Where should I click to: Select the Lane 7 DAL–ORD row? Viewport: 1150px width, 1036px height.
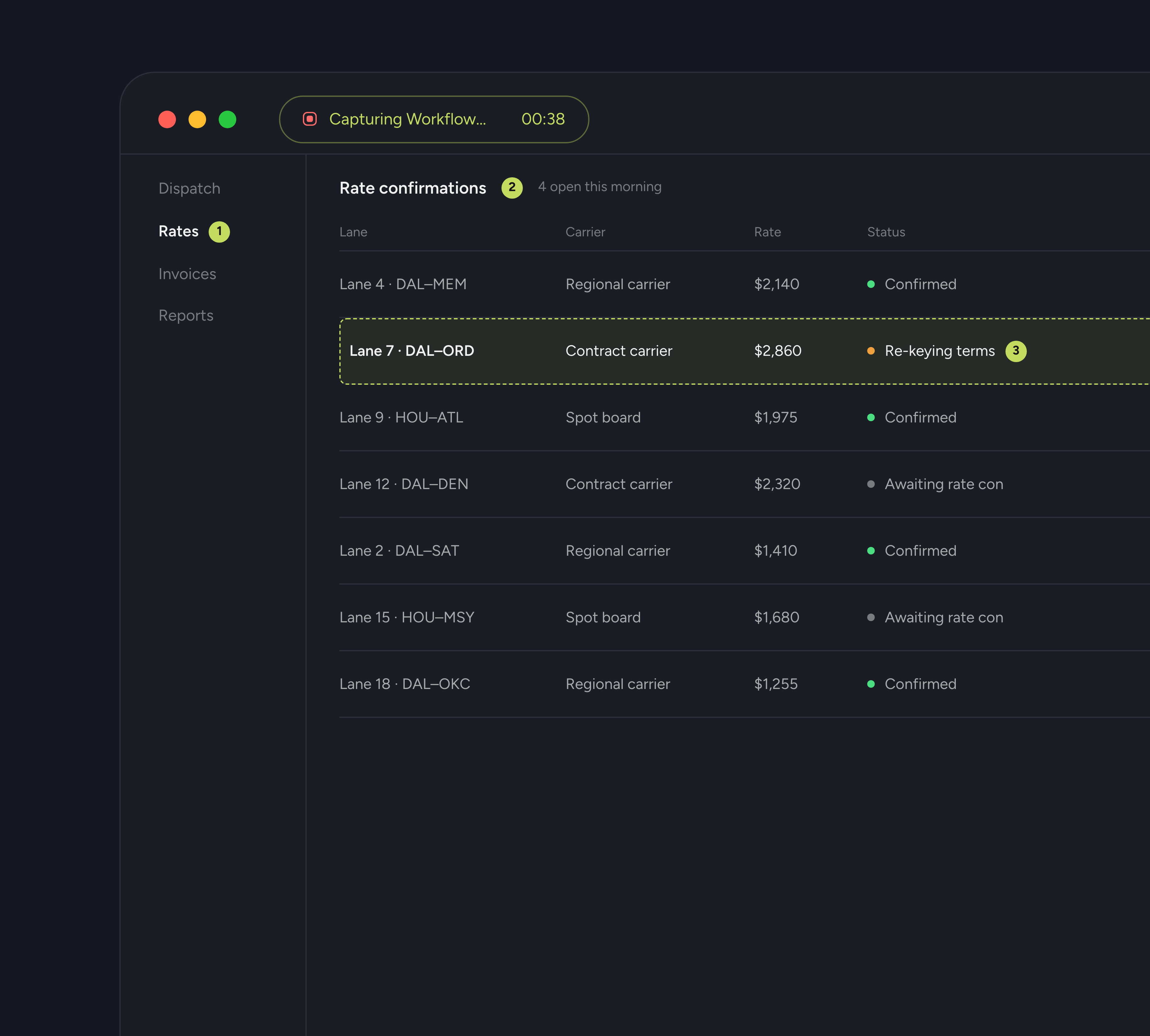point(745,351)
